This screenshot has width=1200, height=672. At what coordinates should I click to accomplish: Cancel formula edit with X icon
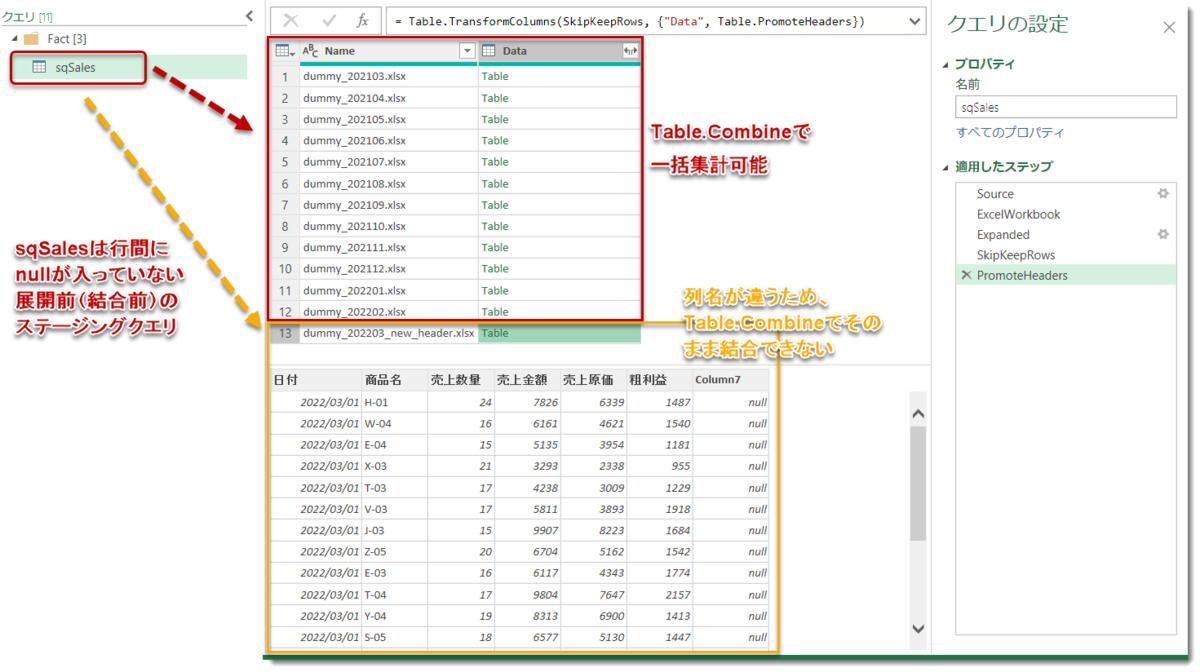(x=291, y=21)
